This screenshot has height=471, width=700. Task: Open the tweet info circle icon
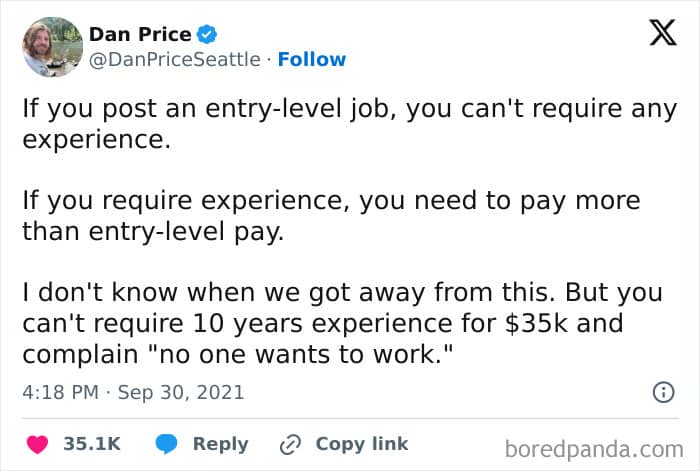(x=663, y=392)
